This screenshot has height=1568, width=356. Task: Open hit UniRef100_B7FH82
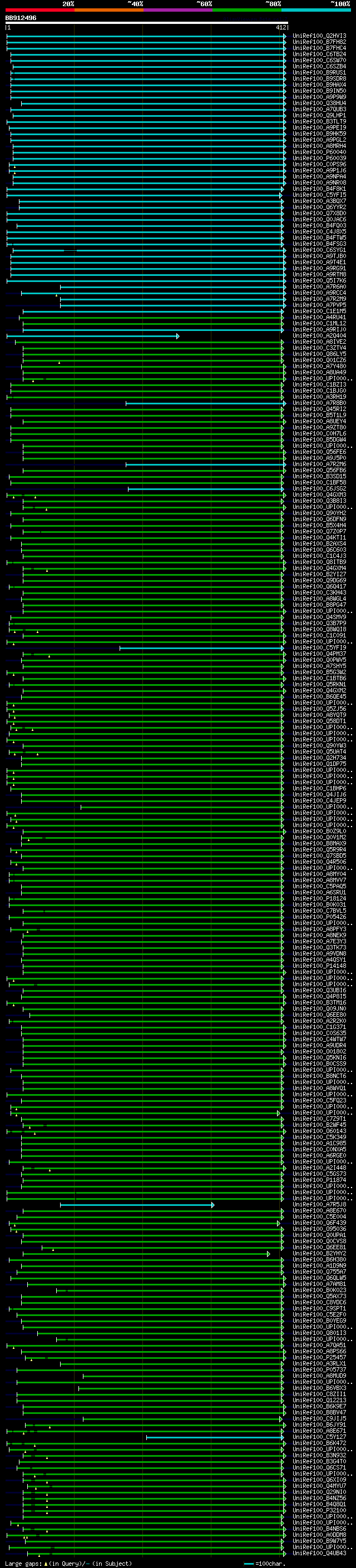[319, 42]
